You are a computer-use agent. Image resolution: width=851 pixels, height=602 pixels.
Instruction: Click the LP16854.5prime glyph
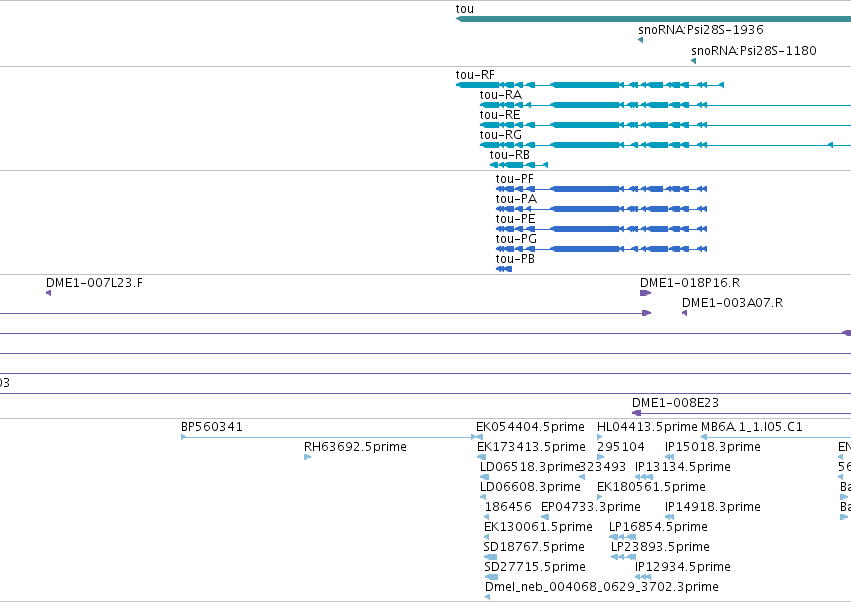click(623, 537)
